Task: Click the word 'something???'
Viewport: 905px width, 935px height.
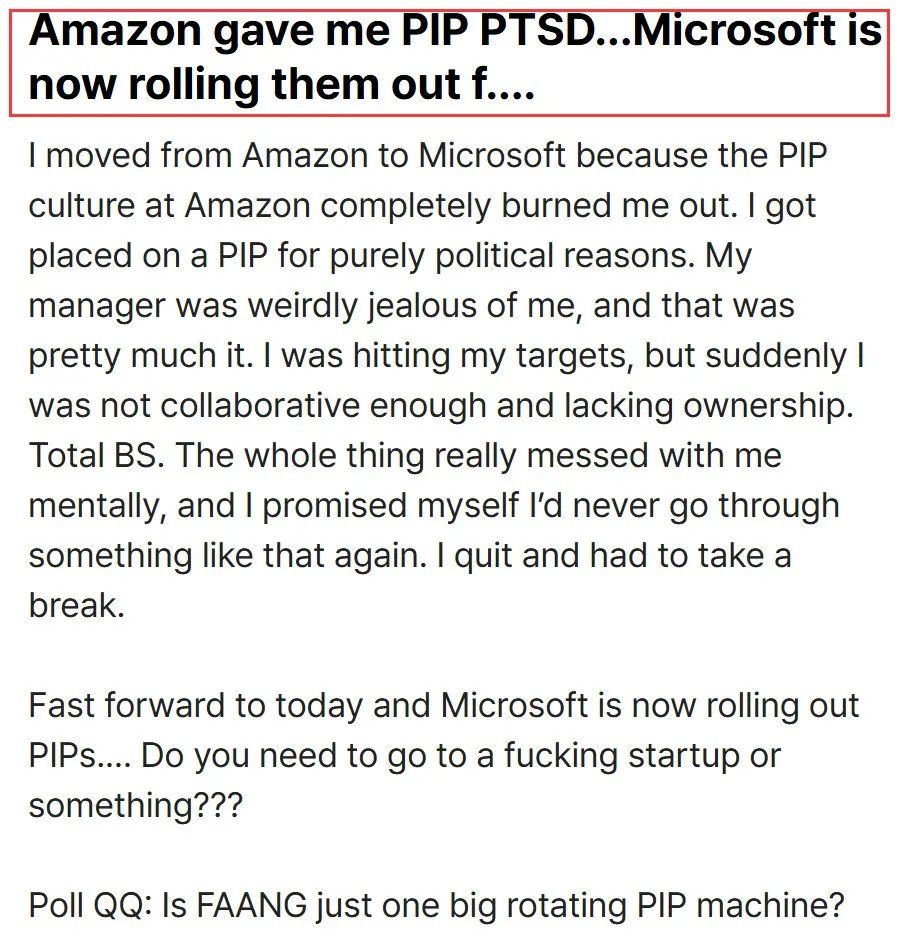Action: tap(136, 806)
